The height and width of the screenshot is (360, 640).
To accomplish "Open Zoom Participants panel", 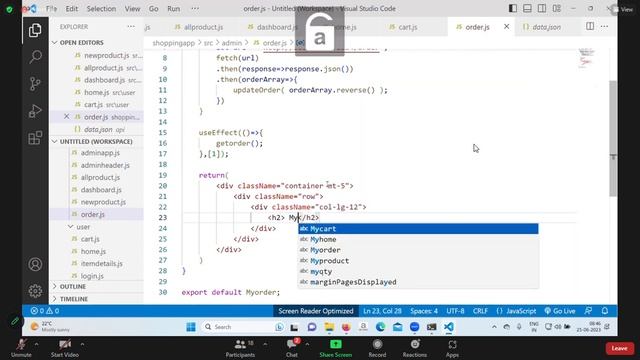I will click(x=240, y=349).
